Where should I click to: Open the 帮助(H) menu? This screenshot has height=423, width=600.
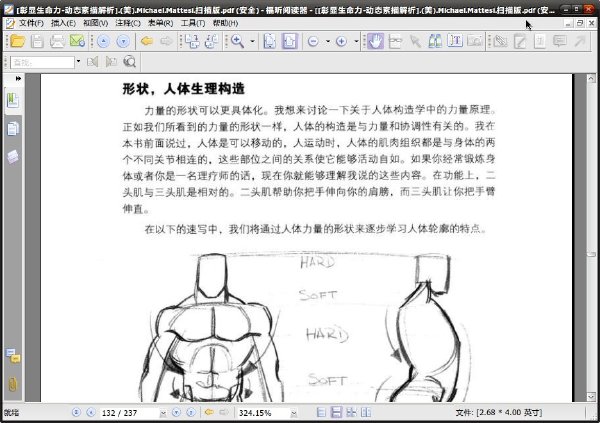coord(225,23)
